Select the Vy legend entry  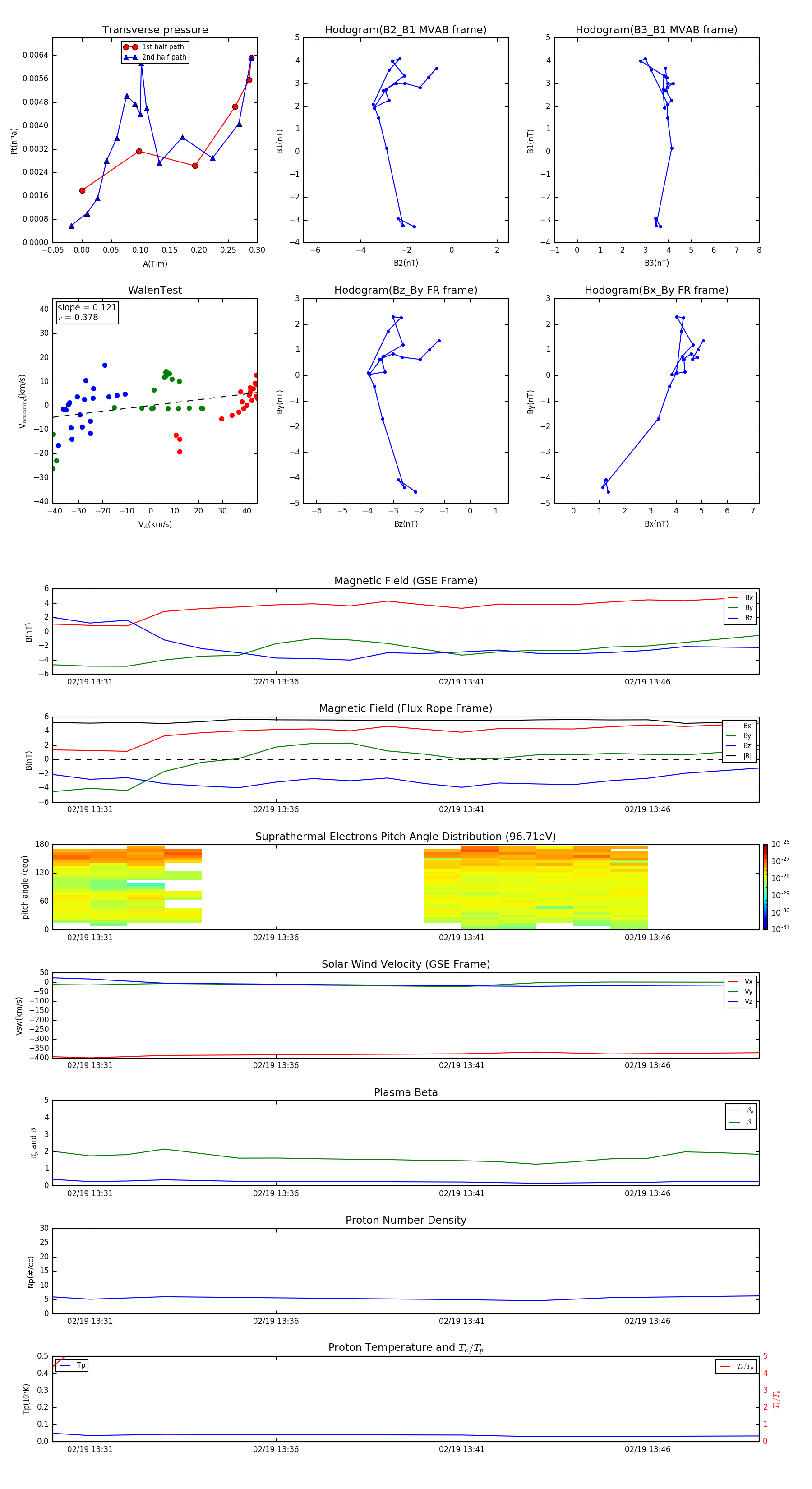coord(740,991)
